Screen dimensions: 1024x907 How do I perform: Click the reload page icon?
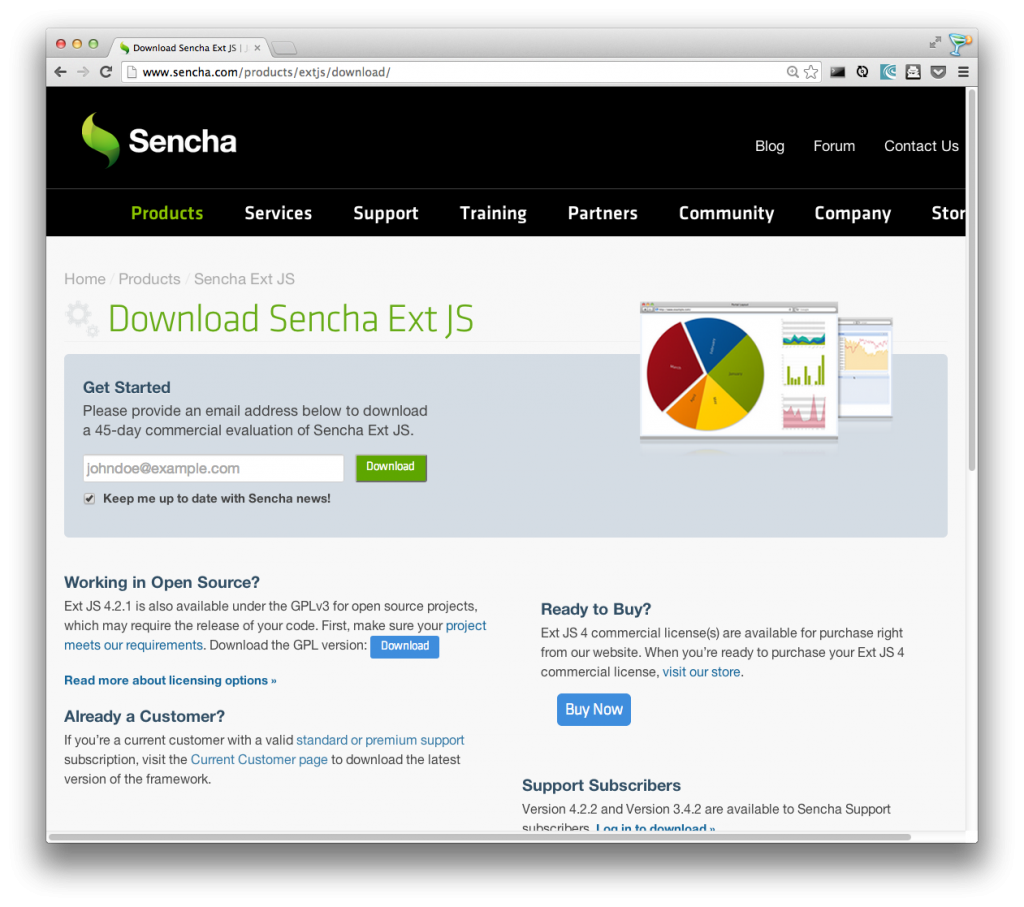coord(106,72)
